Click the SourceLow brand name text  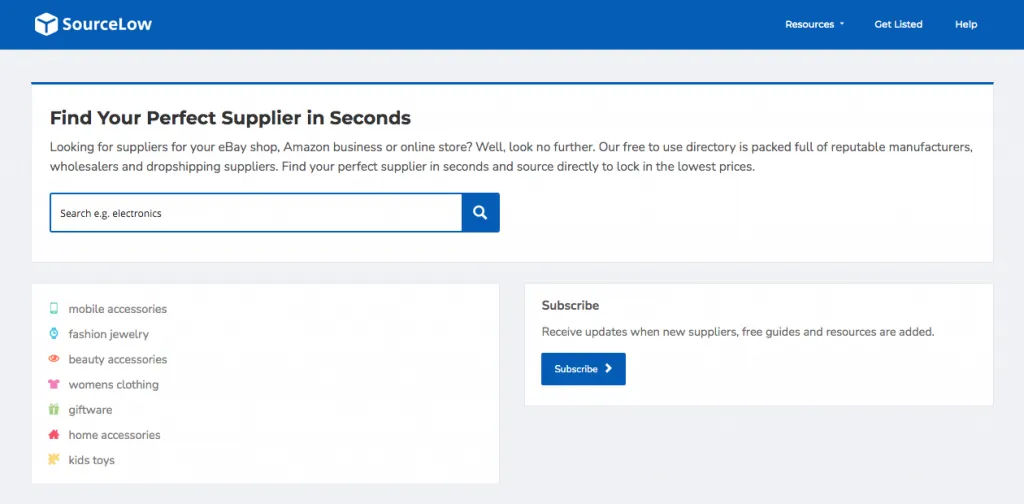click(107, 24)
